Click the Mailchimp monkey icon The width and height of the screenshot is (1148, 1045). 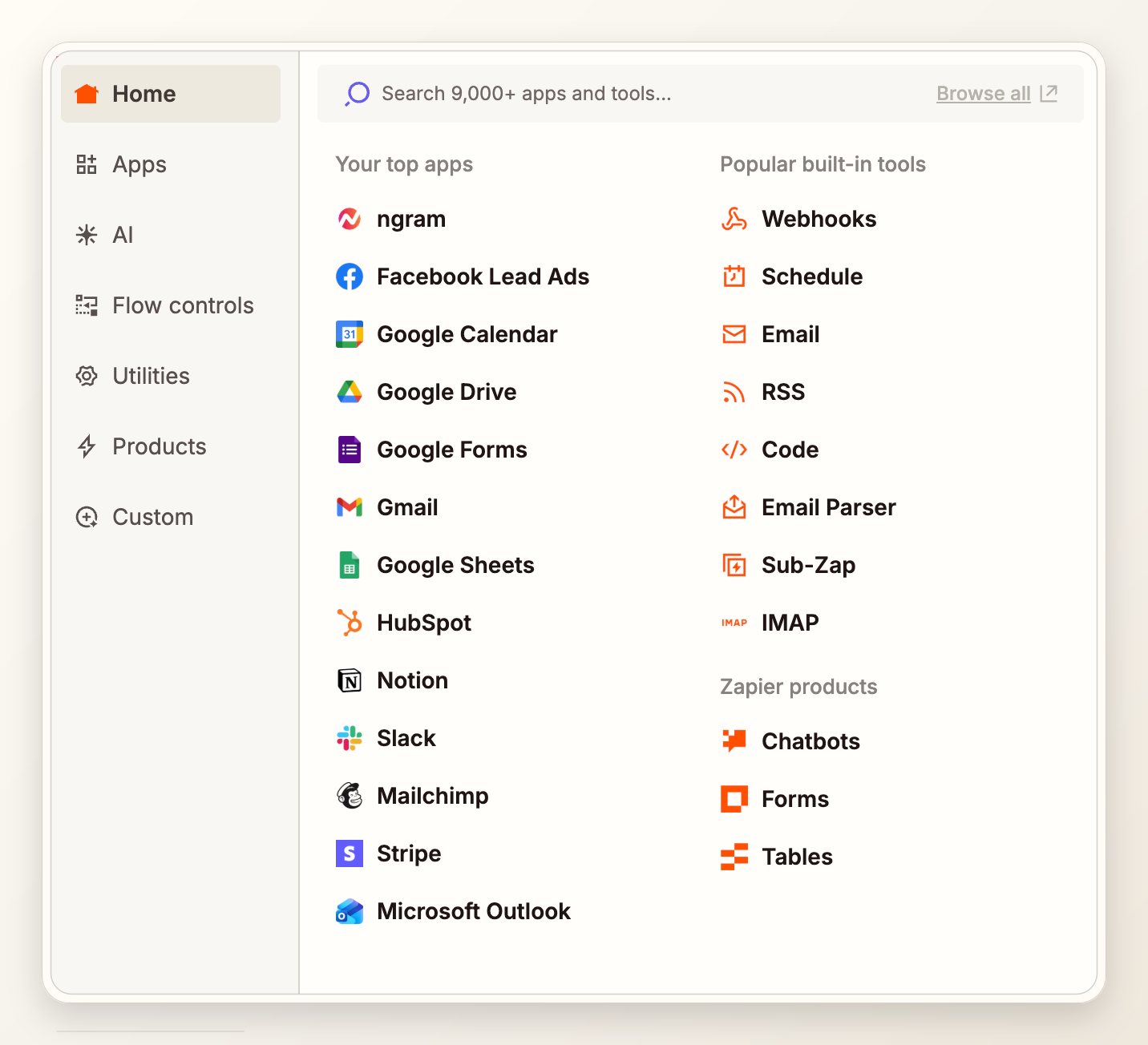(x=350, y=796)
